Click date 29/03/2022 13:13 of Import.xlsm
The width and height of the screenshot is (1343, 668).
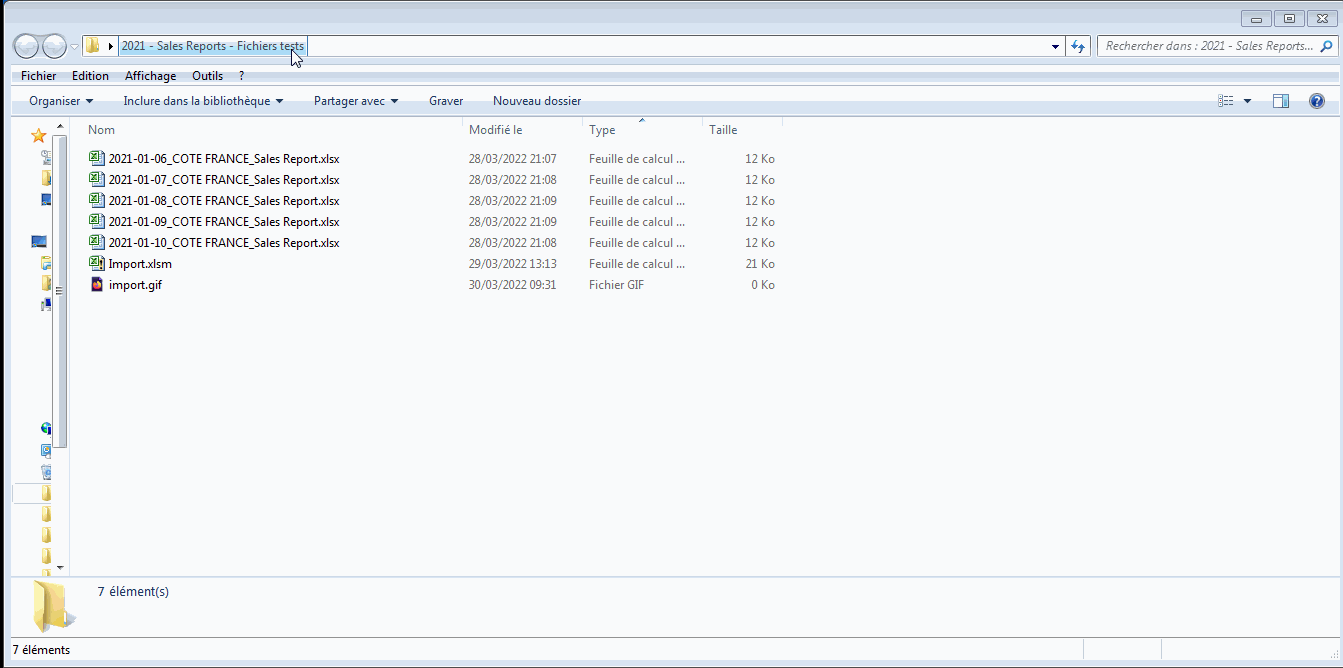[x=513, y=264]
